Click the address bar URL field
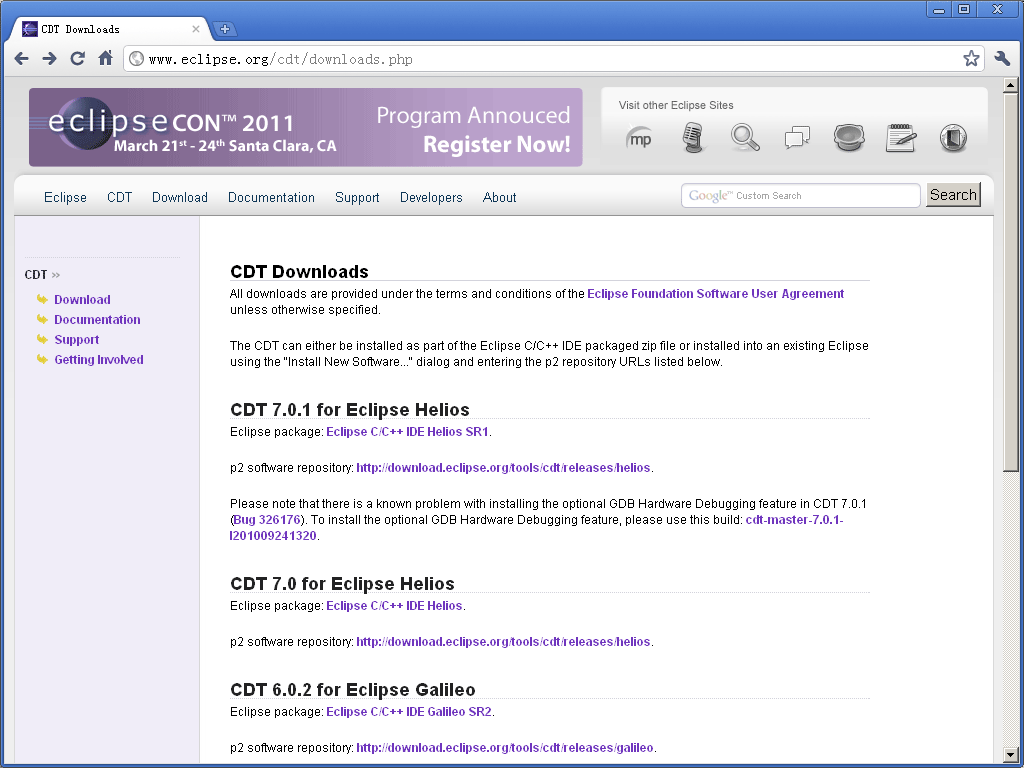This screenshot has width=1024, height=768. click(x=552, y=59)
